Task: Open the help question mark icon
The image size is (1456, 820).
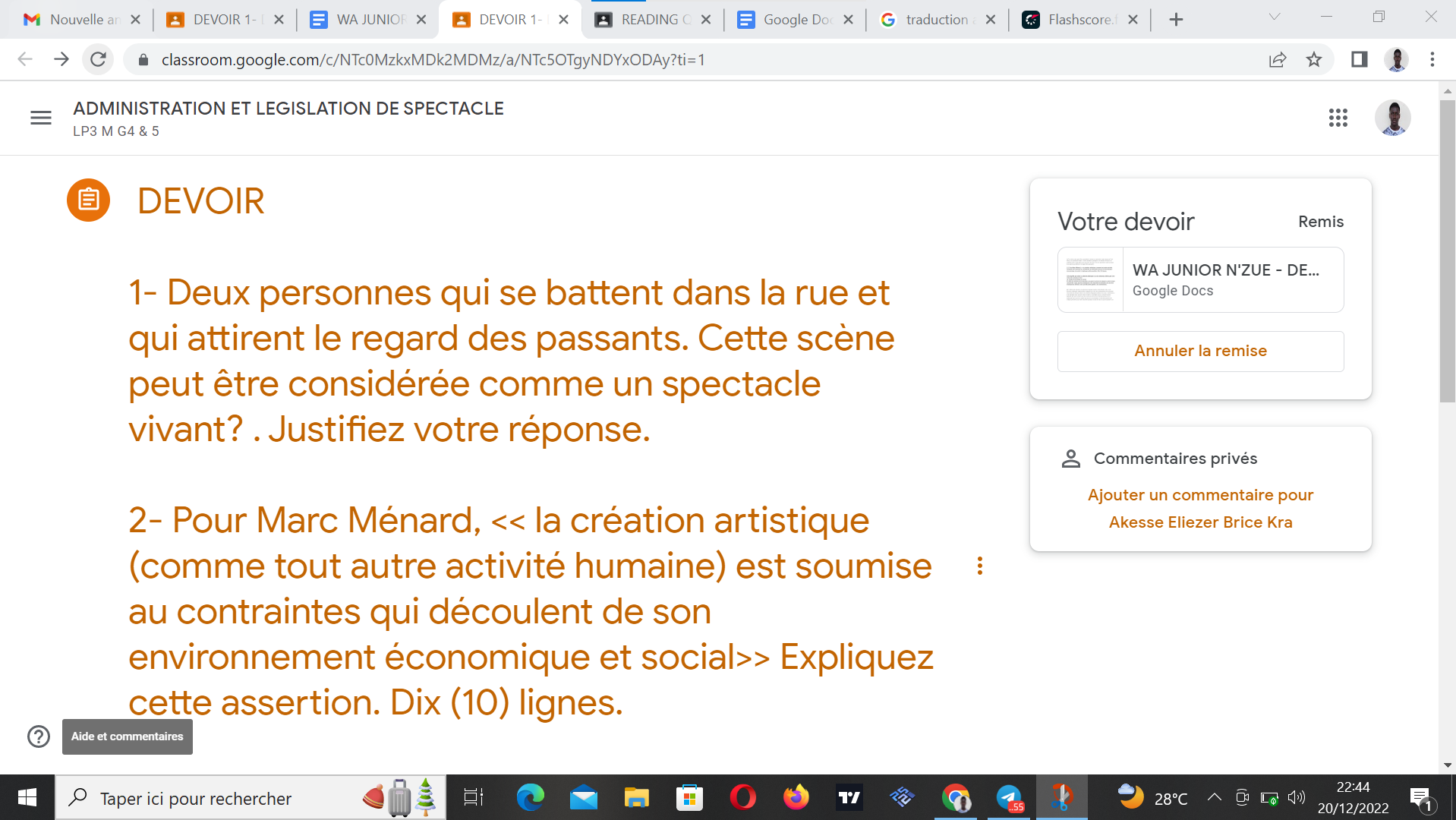Action: click(x=39, y=736)
